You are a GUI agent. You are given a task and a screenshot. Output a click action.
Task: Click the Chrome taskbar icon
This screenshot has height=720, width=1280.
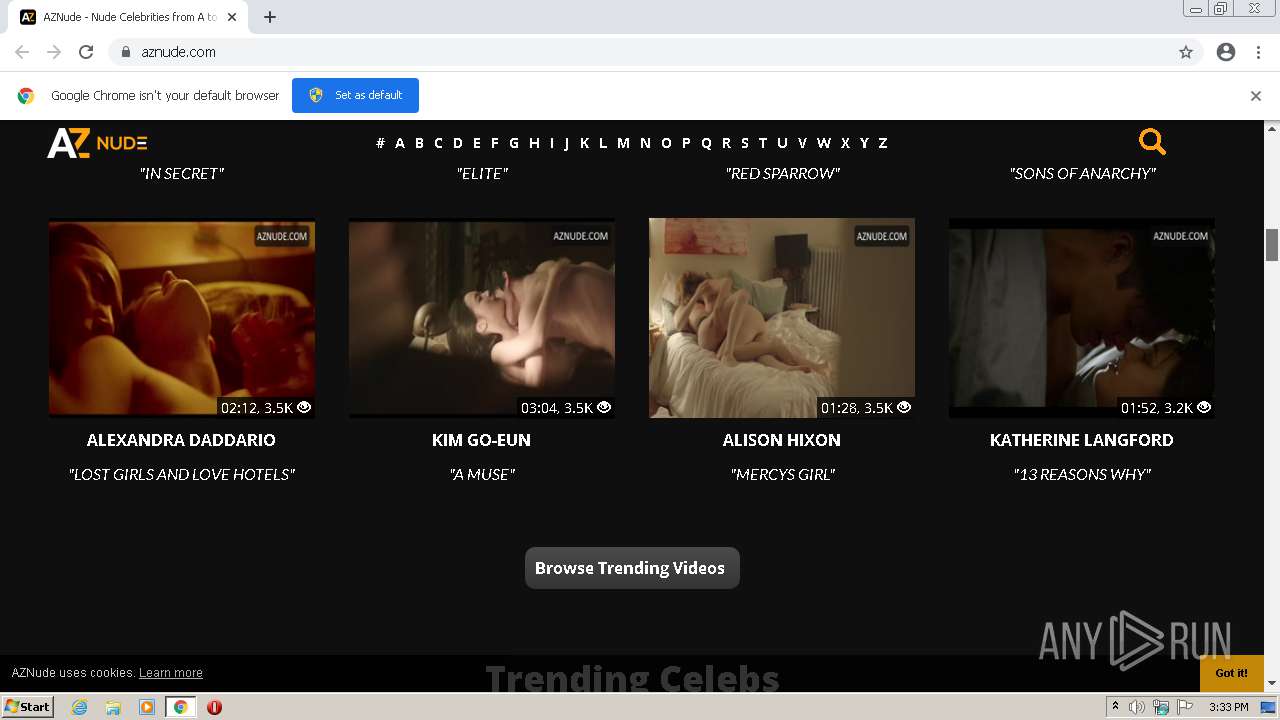tap(180, 707)
